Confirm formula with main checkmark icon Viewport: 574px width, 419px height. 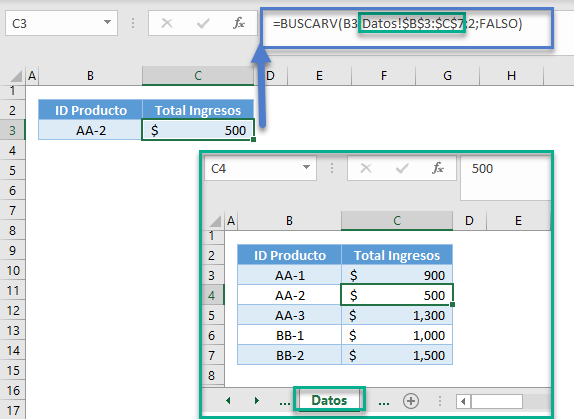click(x=203, y=23)
